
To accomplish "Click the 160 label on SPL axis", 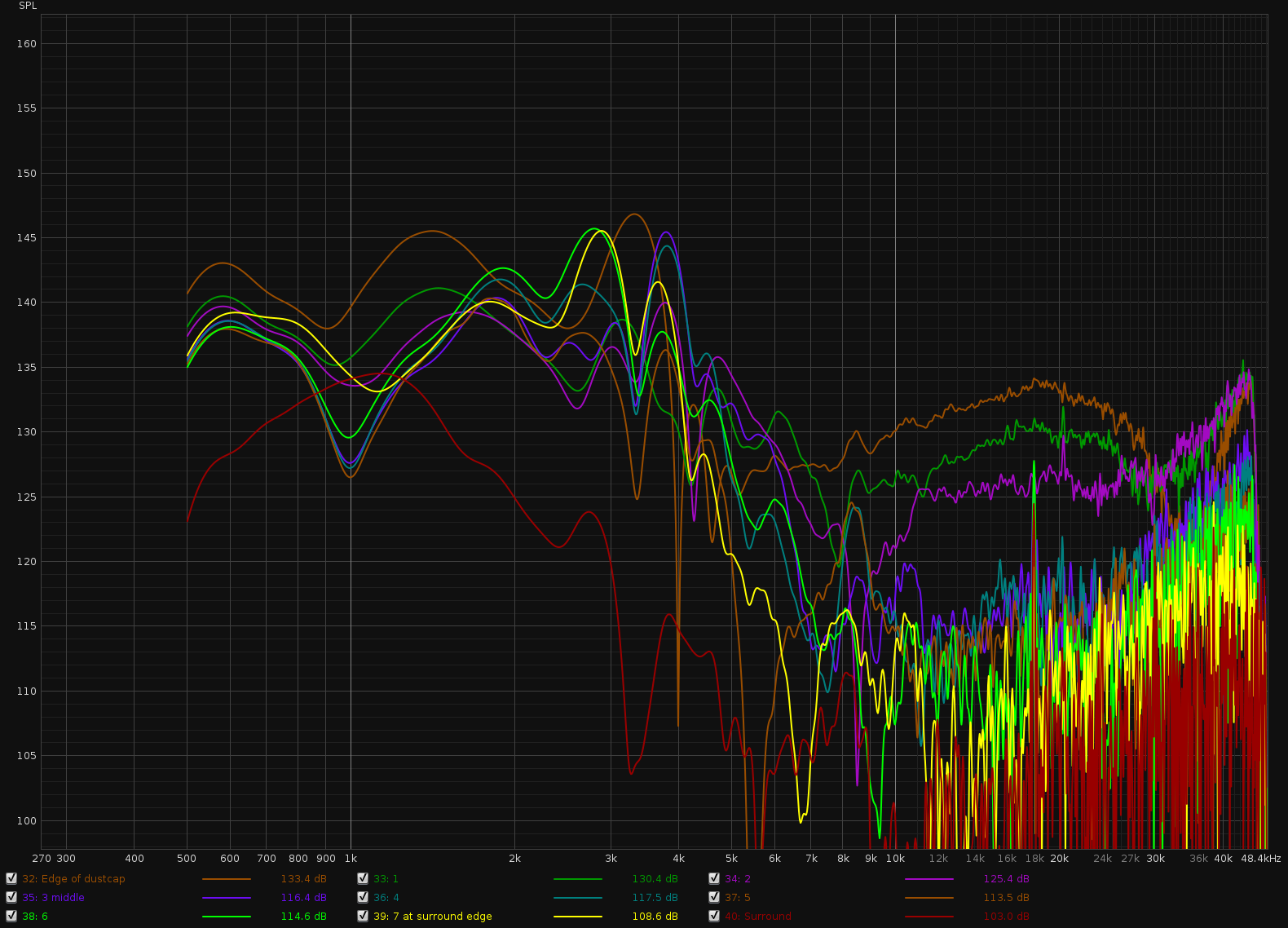I will point(27,44).
